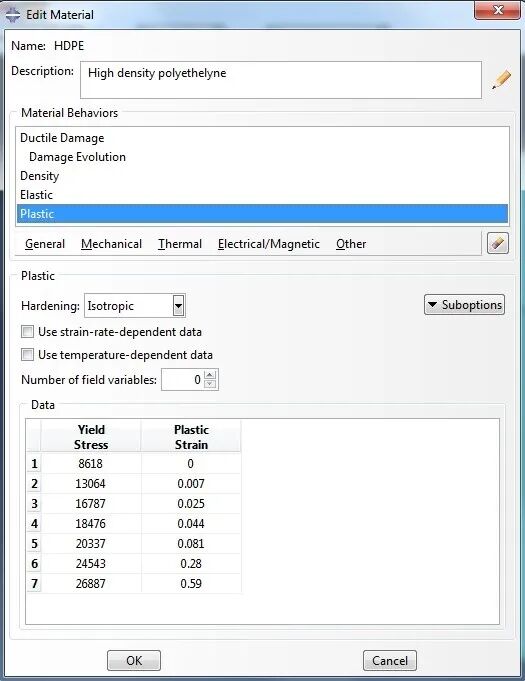Expand the Suboptions menu
The image size is (525, 681).
464,304
